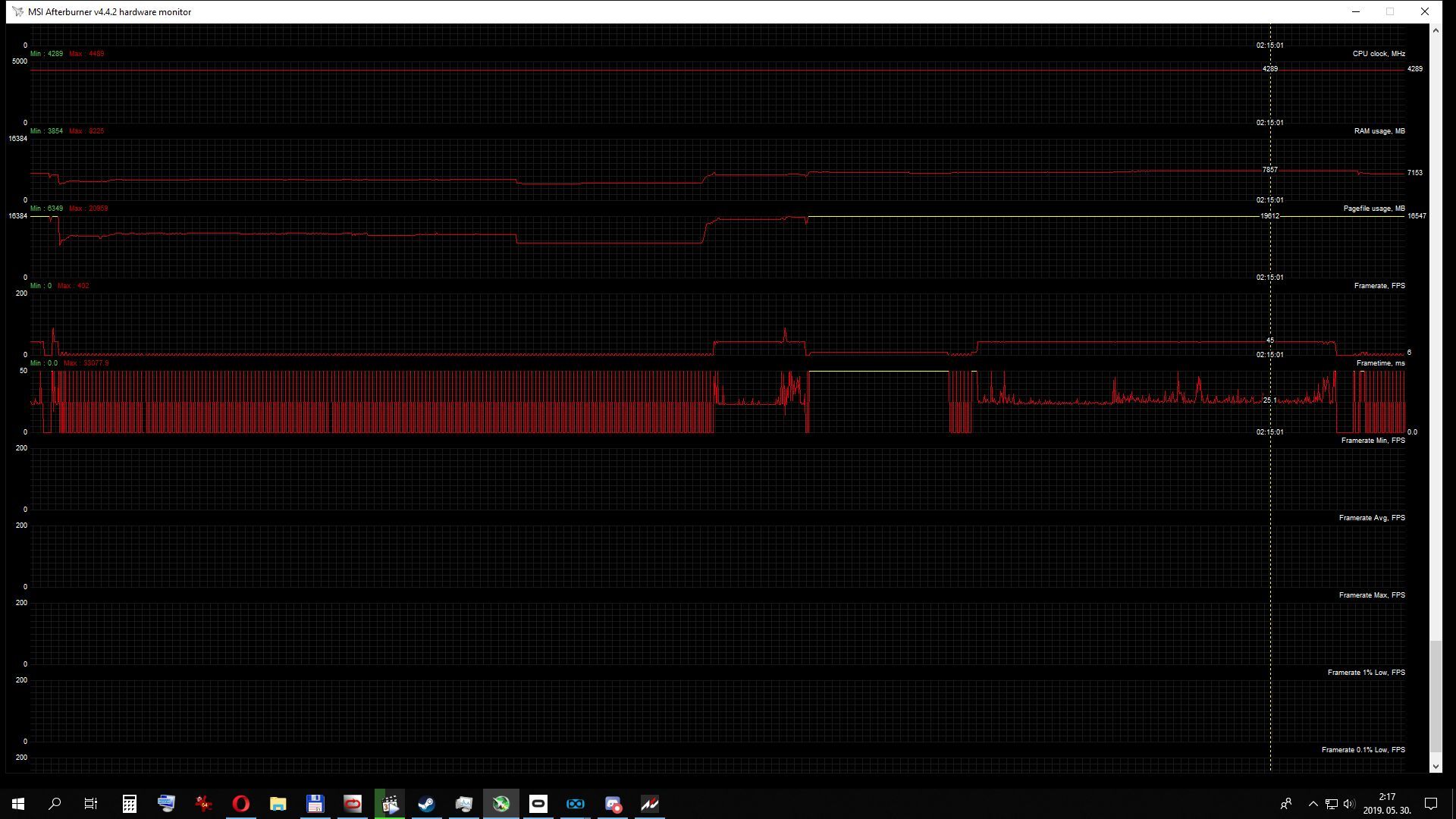
Task: Click the 'Framerate 0.1% Low, FPS' graph label
Action: pos(1363,750)
